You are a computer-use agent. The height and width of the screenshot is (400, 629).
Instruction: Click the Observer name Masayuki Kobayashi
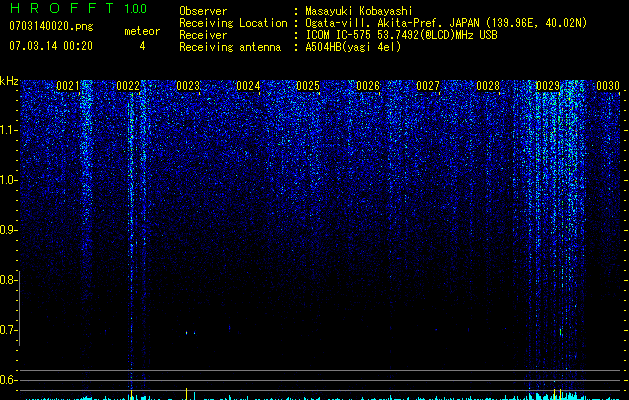click(359, 12)
